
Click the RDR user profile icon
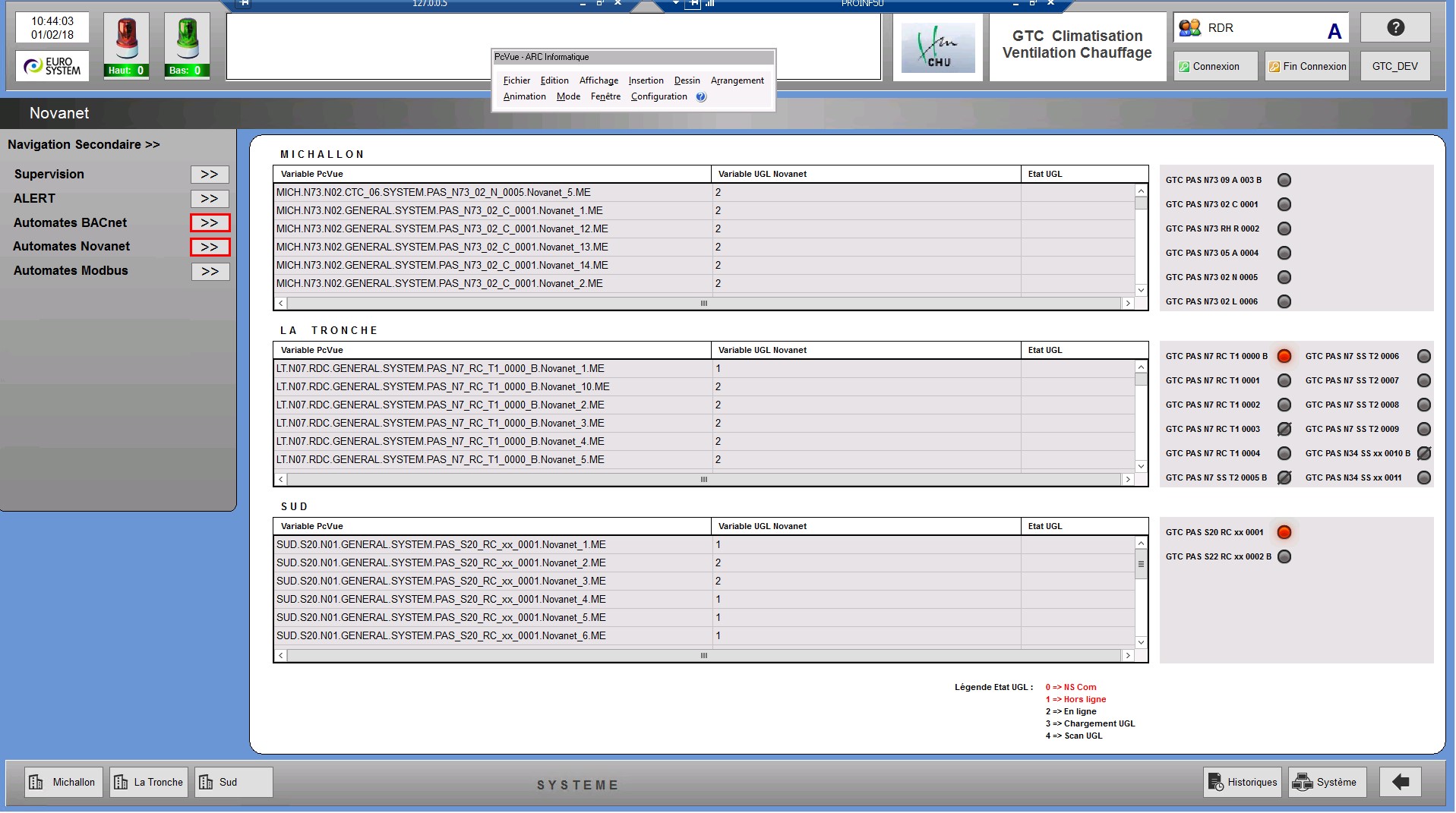coord(1189,29)
